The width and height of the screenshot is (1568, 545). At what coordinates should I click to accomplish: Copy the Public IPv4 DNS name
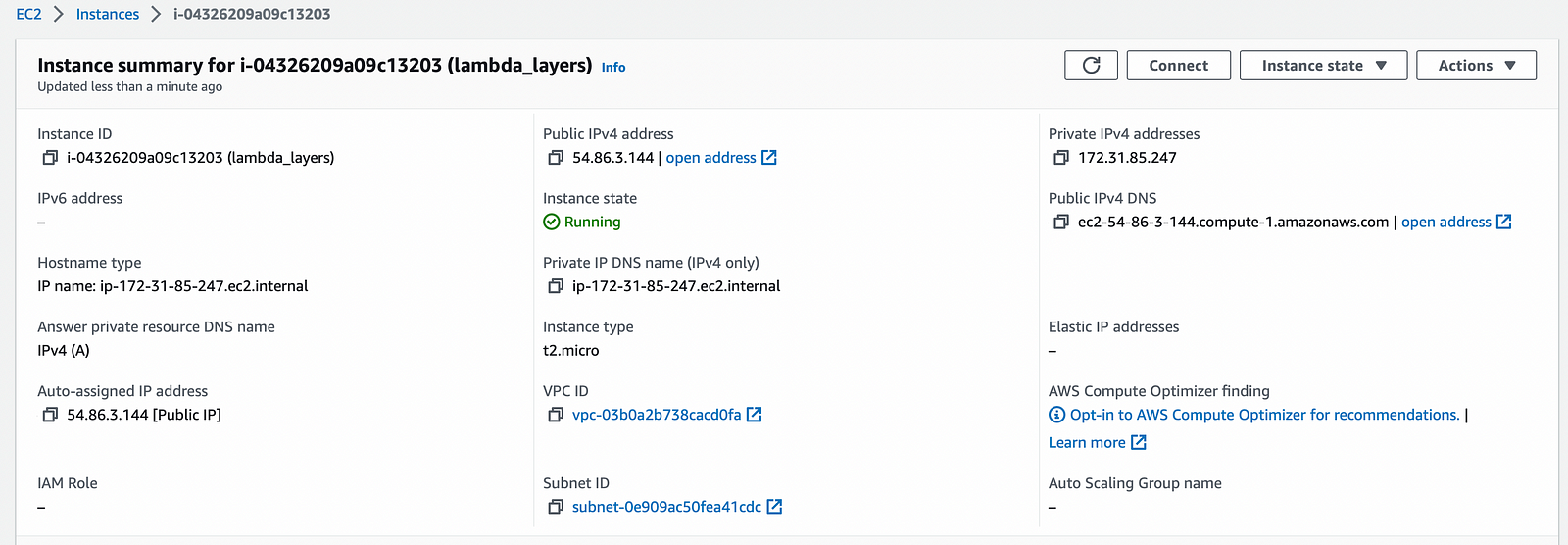[1060, 223]
